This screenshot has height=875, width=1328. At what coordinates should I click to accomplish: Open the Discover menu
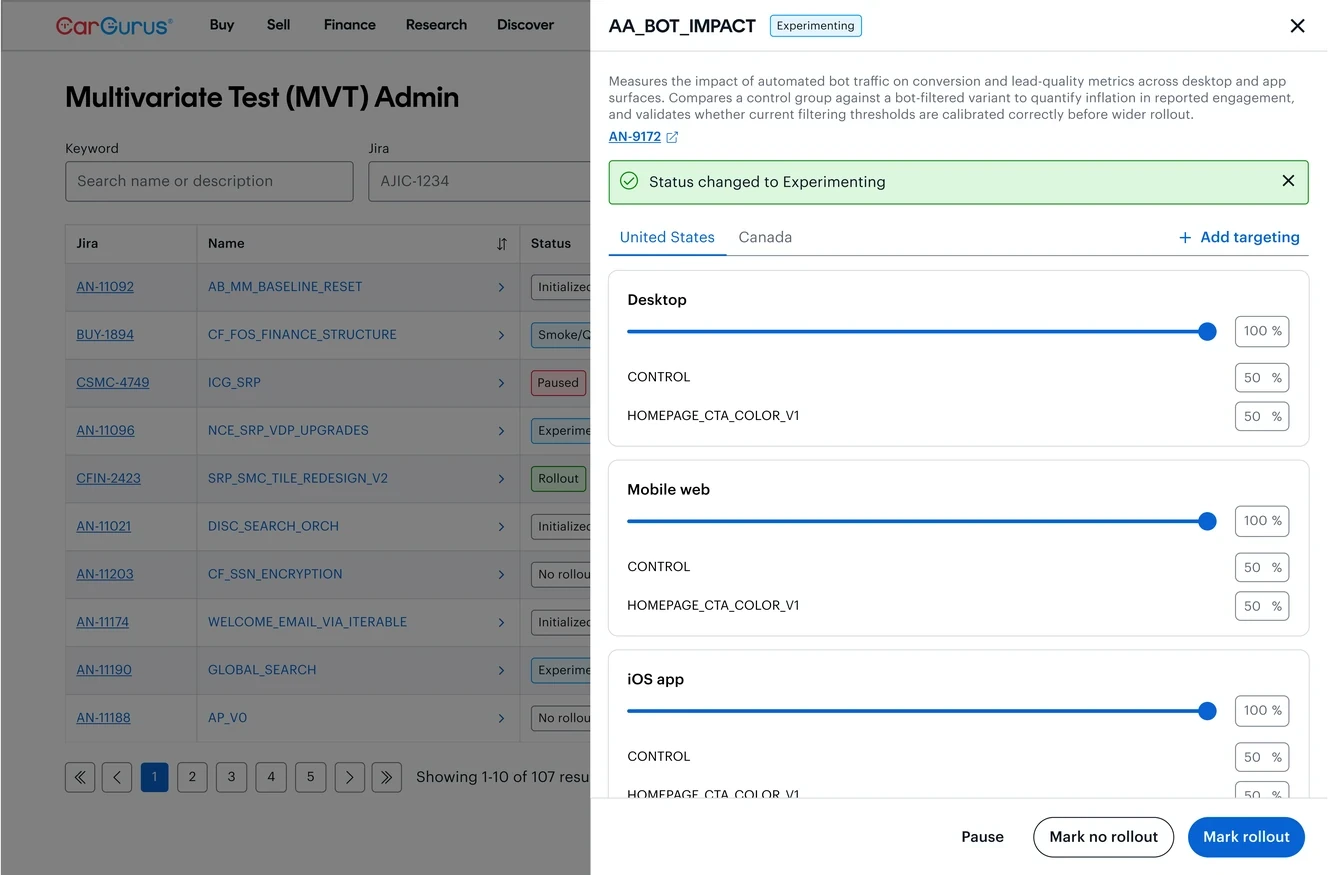coord(525,25)
